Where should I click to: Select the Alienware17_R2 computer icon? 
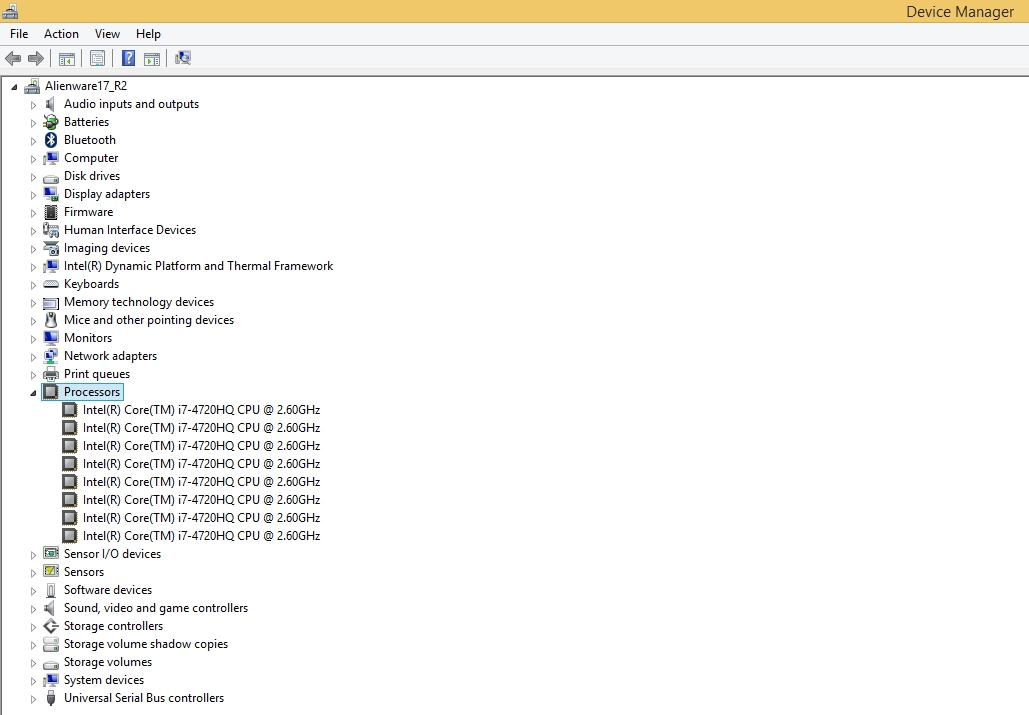(32, 86)
